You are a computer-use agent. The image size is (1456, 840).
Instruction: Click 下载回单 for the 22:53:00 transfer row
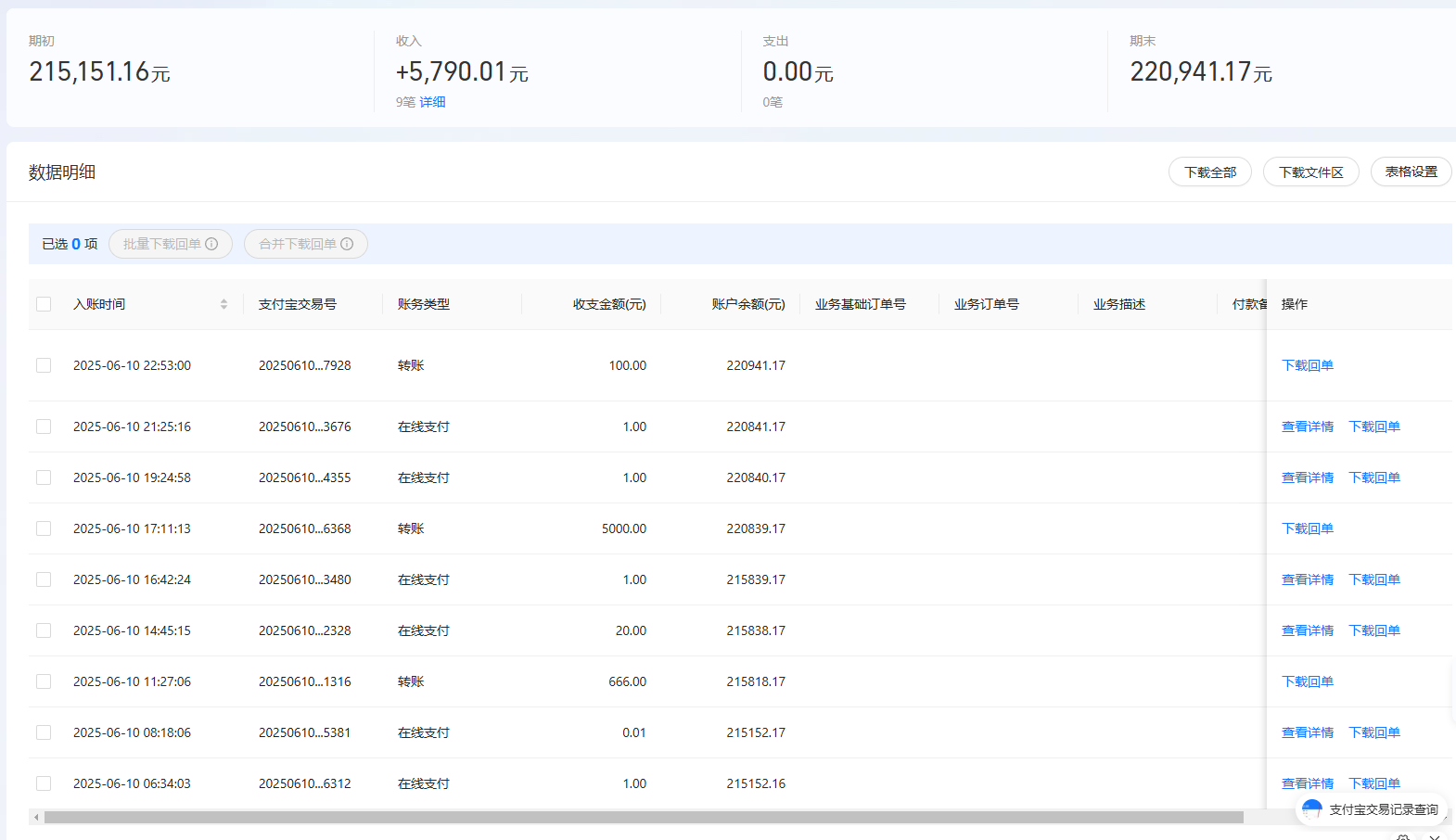1308,365
